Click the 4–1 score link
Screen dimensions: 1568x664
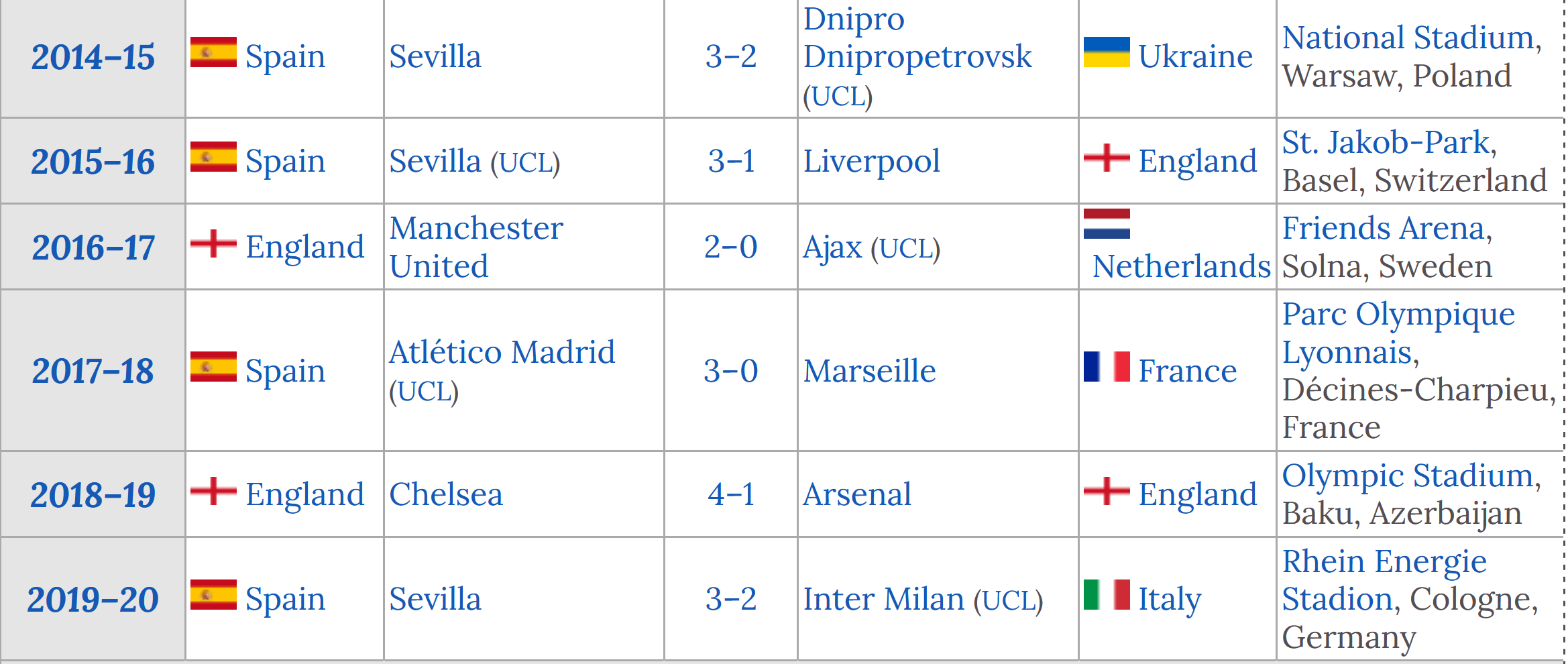731,494
